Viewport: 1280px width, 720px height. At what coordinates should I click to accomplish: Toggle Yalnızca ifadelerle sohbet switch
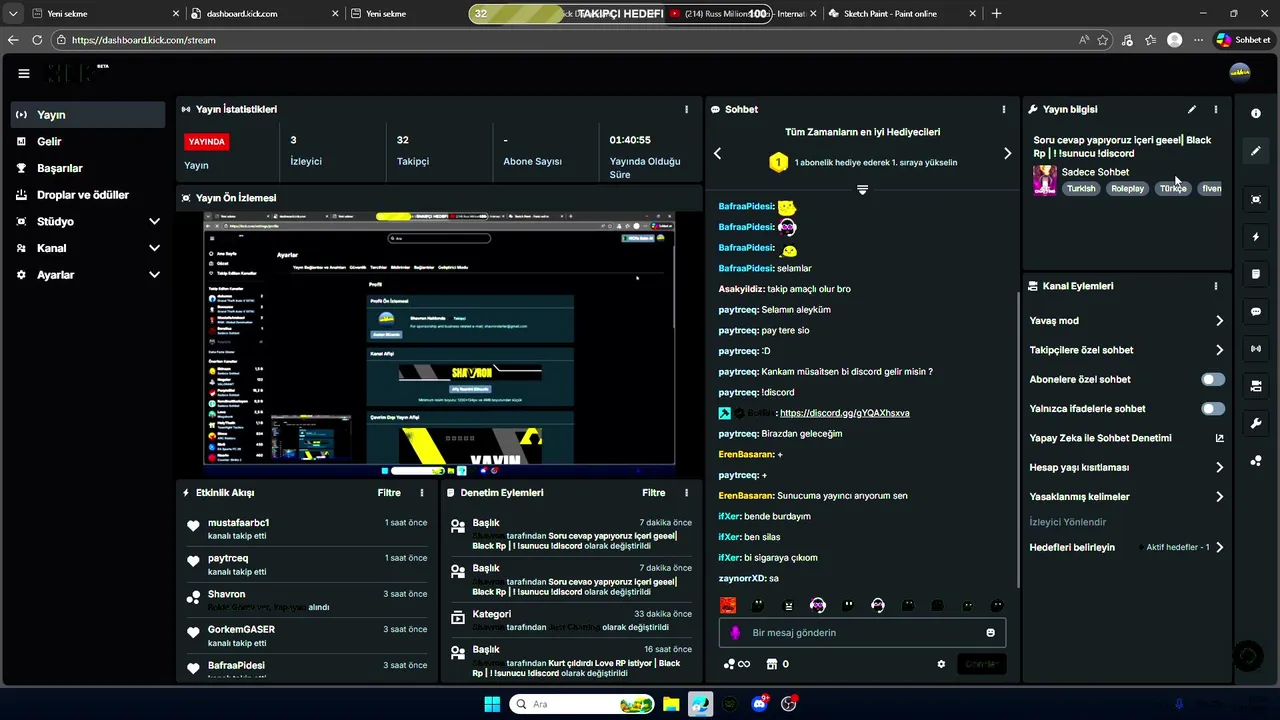1213,409
